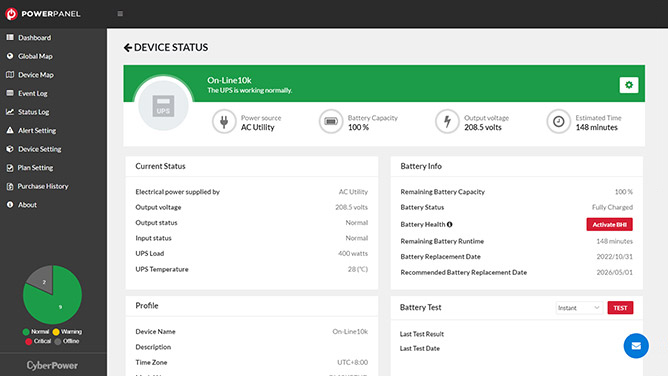Click the About info icon
Viewport: 668px width, 376px height.
pos(10,205)
